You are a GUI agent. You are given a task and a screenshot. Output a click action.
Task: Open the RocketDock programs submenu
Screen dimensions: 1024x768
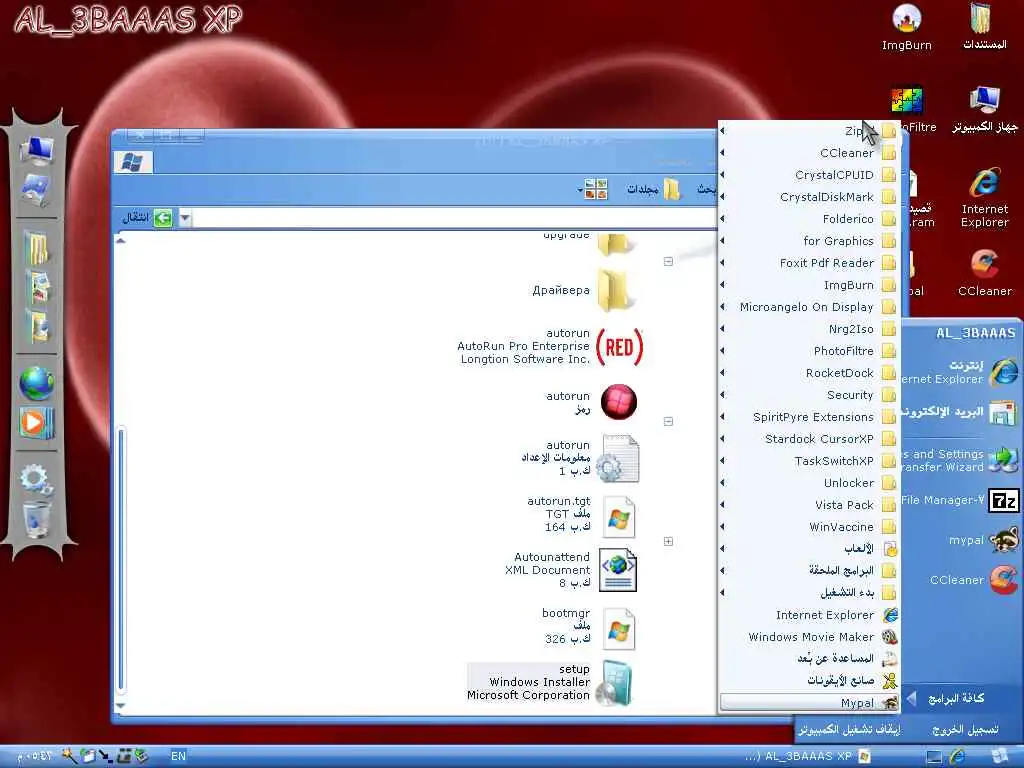[x=809, y=373]
